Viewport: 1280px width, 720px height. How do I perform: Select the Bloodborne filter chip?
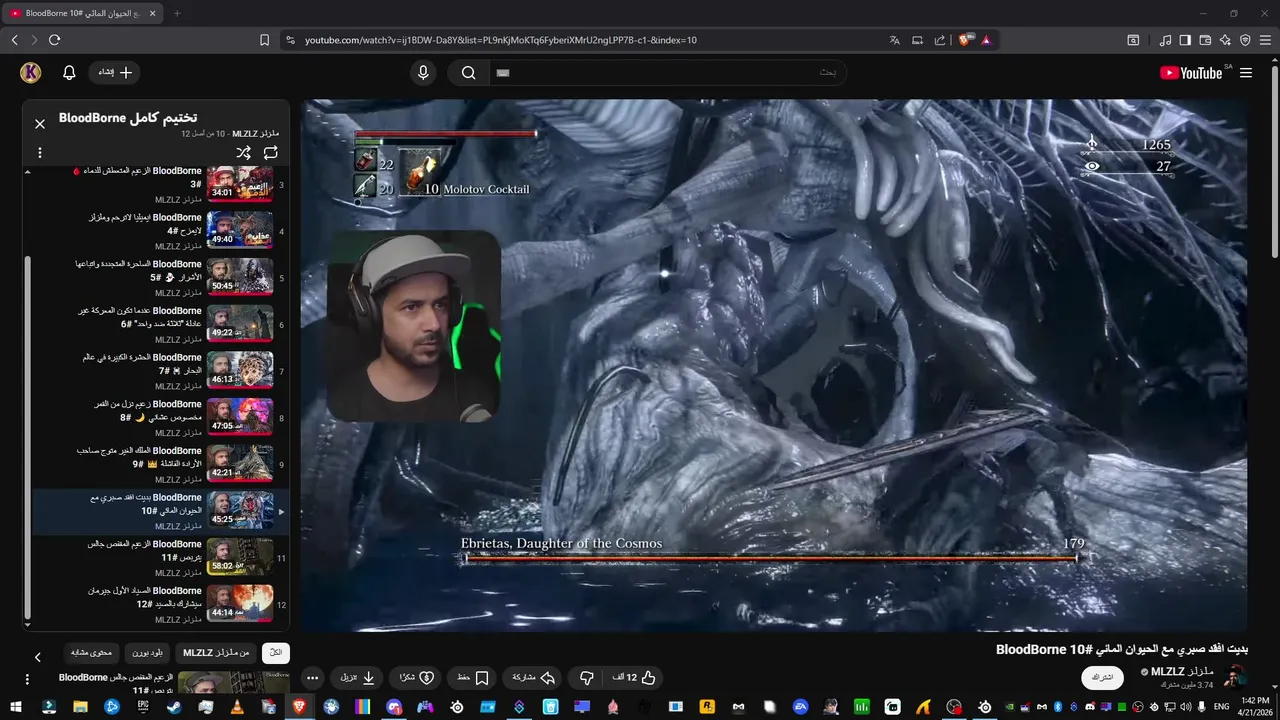[x=147, y=653]
